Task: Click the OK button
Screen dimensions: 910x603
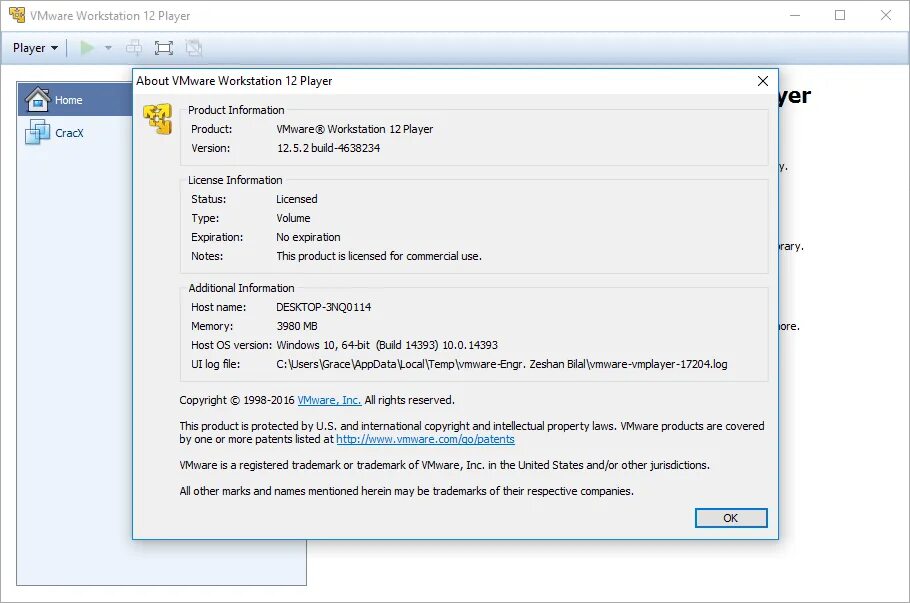Action: pyautogui.click(x=731, y=518)
